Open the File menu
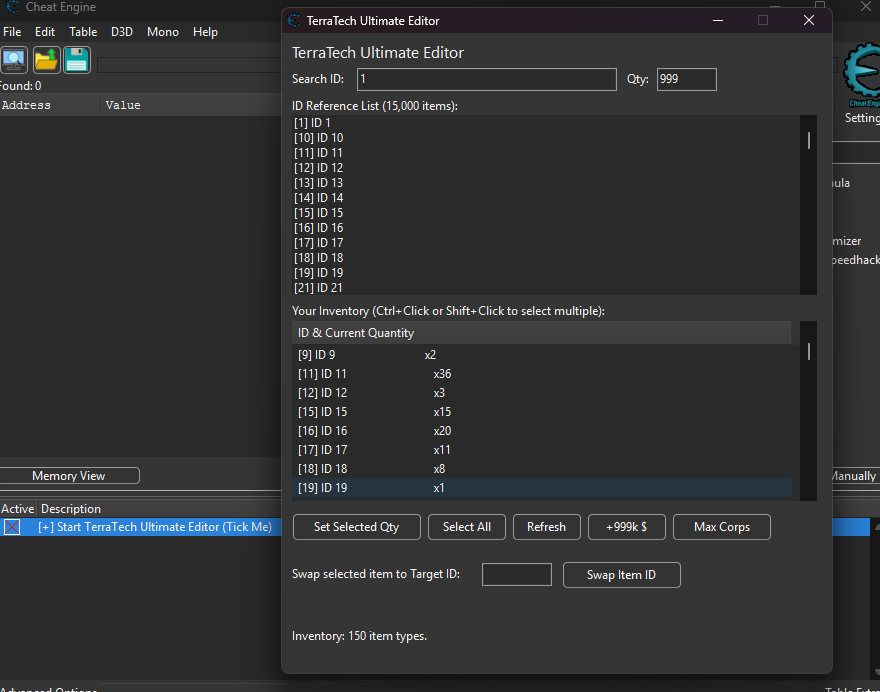 12,32
